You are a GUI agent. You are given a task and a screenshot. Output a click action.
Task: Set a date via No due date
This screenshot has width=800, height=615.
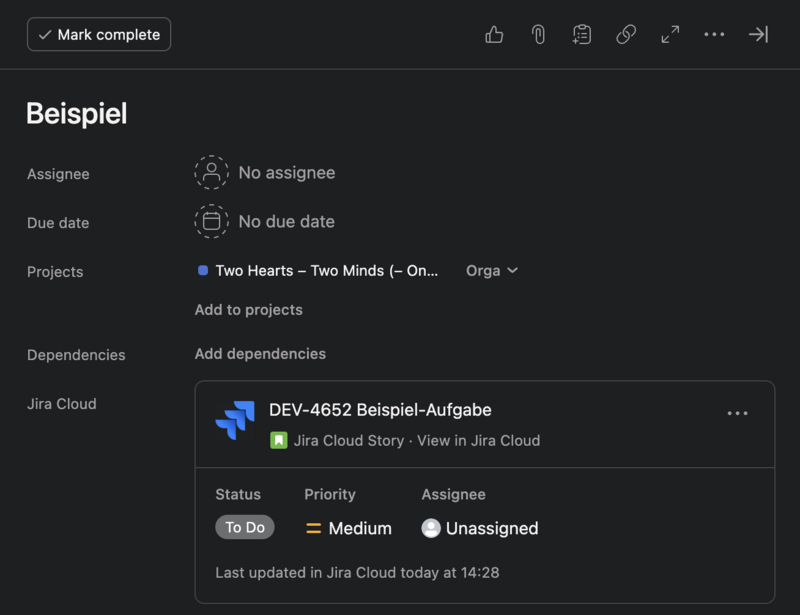click(287, 222)
